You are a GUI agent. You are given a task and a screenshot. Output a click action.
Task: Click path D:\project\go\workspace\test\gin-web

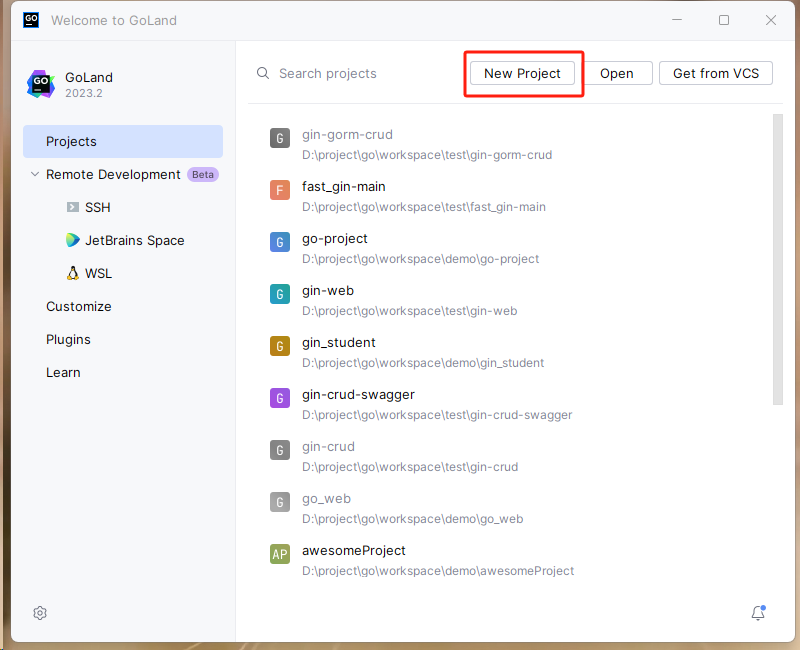pos(409,311)
